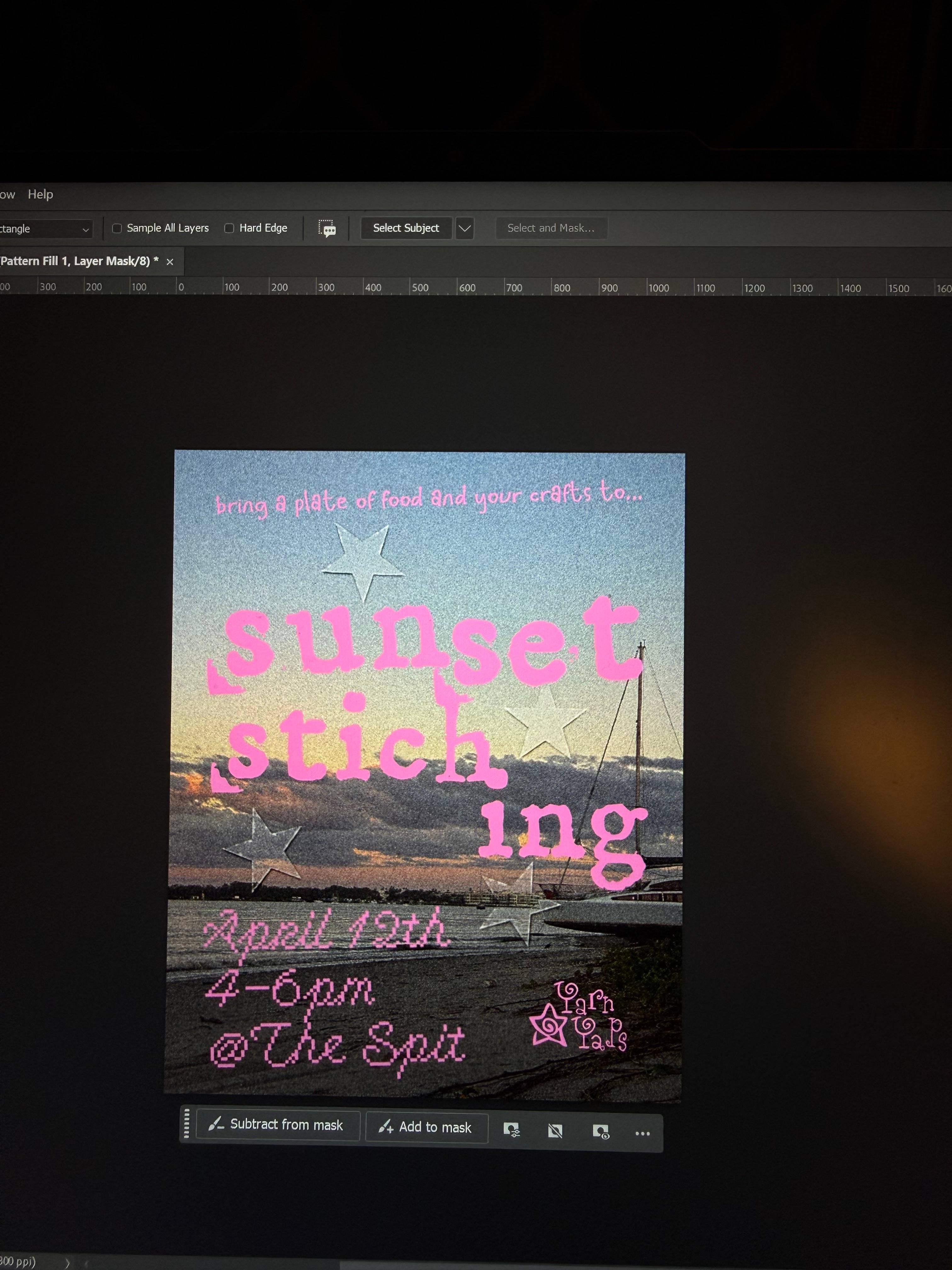This screenshot has height=1270, width=952.
Task: Enable the Hard Edge checkbox
Action: [x=229, y=228]
